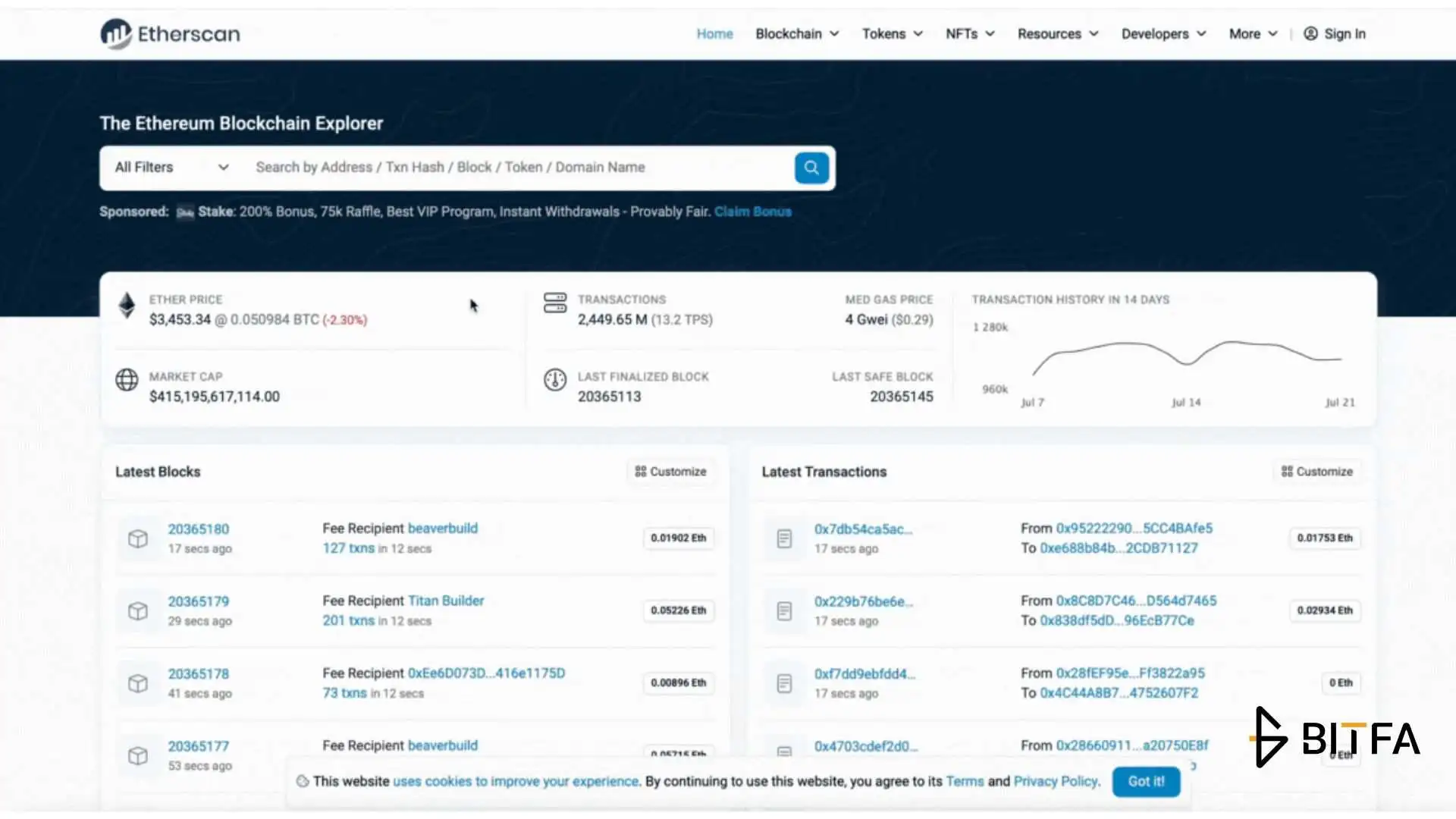Click the Sign In user icon
The width and height of the screenshot is (1456, 819).
pos(1310,33)
